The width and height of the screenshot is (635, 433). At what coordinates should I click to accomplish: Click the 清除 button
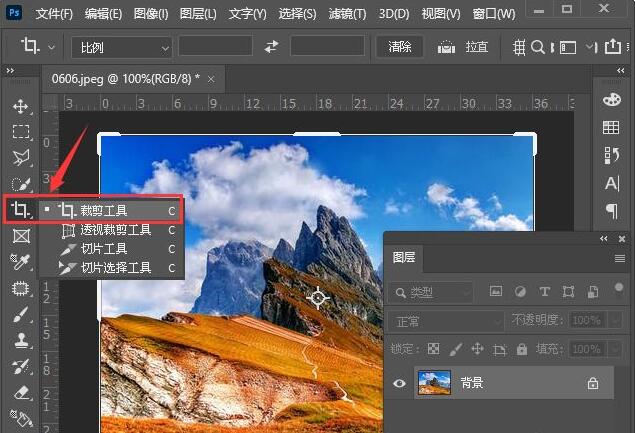(x=399, y=47)
